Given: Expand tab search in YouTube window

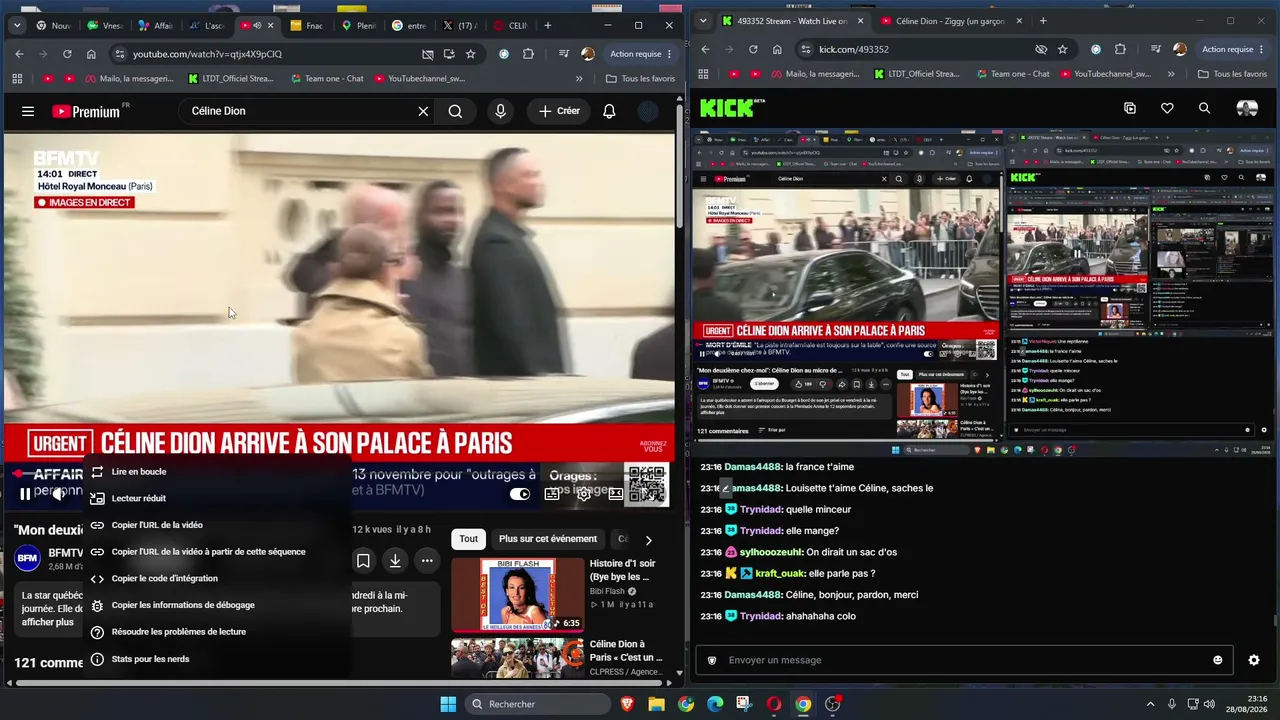Looking at the screenshot, I should coord(17,25).
